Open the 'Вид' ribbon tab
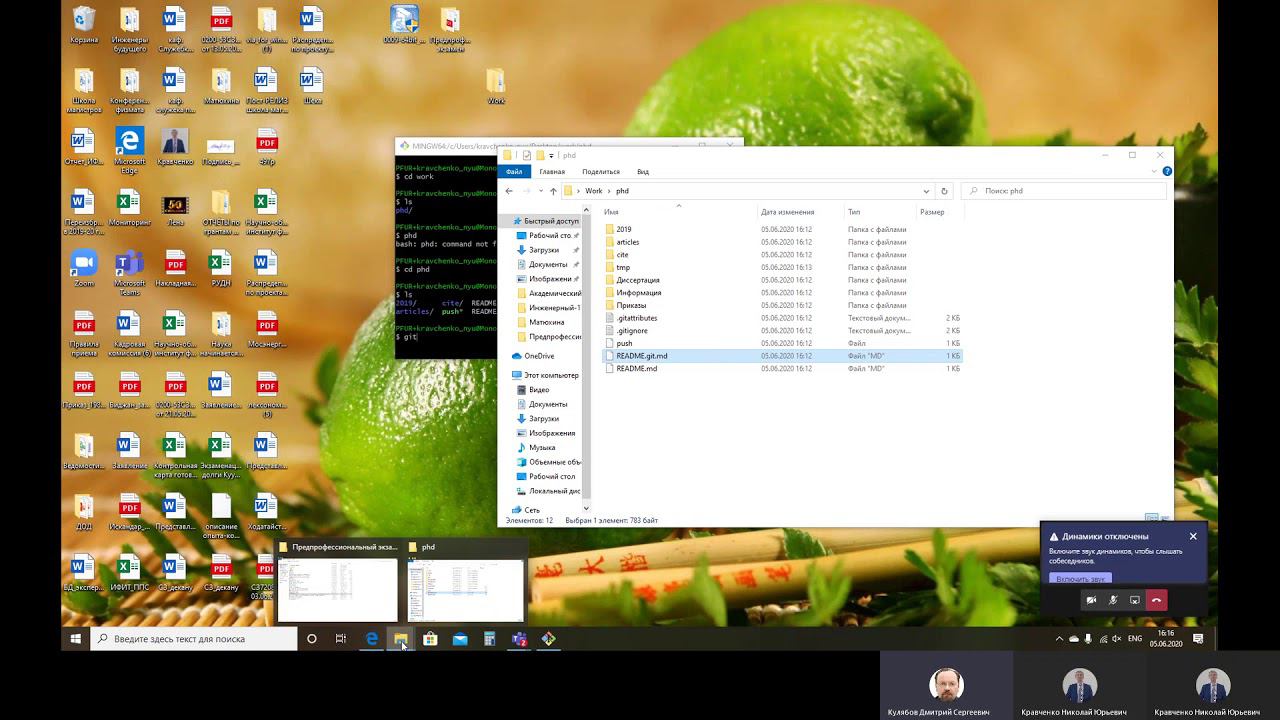Viewport: 1280px width, 720px height. click(643, 172)
